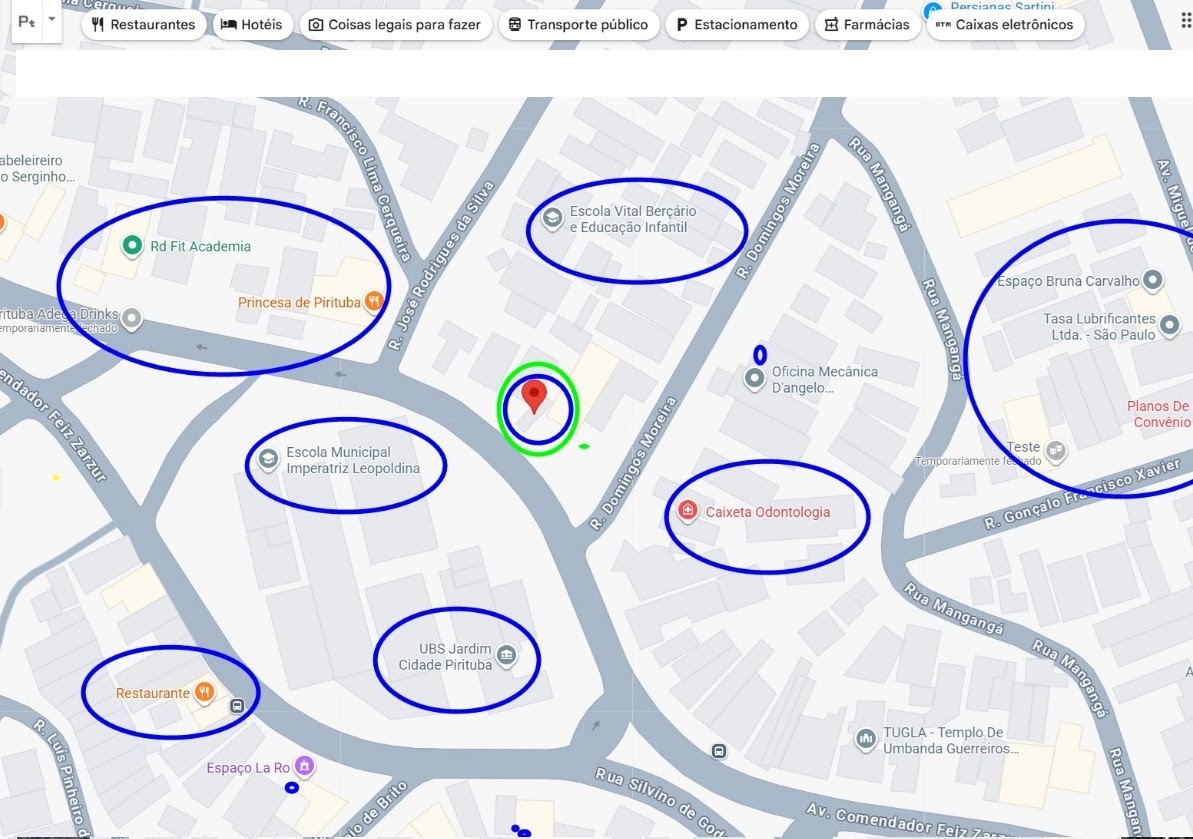
Task: Select the Coisas legais para fazer chip
Action: [396, 24]
